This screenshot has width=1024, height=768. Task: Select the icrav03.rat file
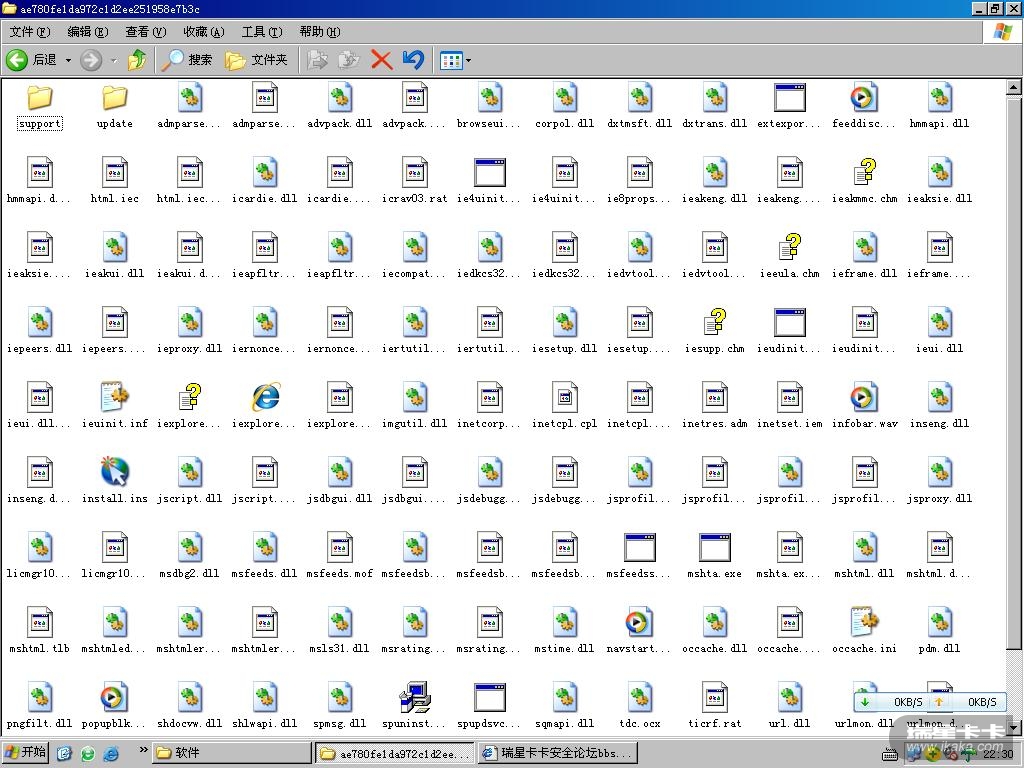pyautogui.click(x=415, y=180)
